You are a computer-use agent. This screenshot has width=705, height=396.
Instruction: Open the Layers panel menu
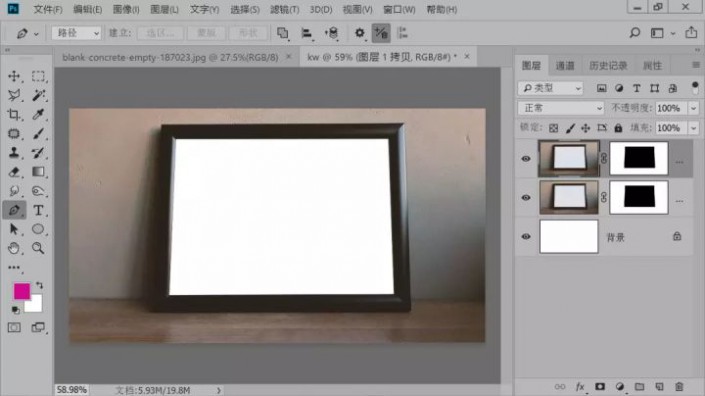(696, 65)
